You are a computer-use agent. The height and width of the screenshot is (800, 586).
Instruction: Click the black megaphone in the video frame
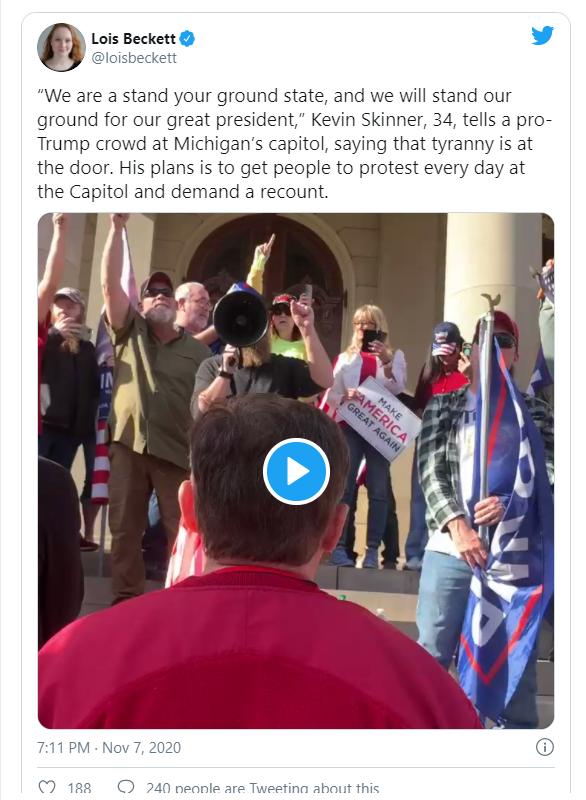click(241, 319)
